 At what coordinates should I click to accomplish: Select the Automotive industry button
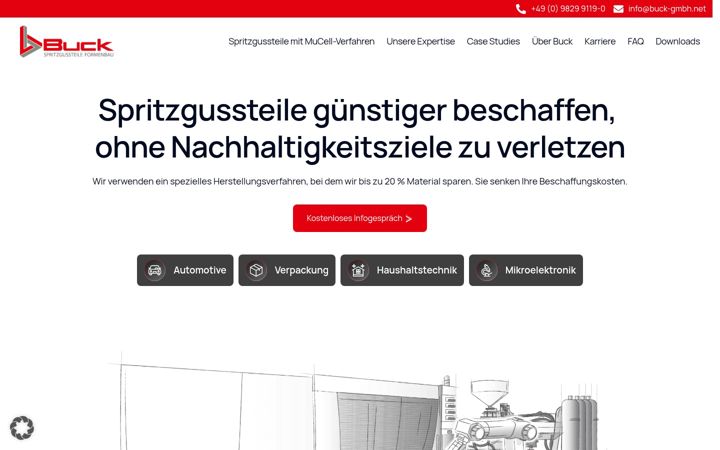pos(185,270)
